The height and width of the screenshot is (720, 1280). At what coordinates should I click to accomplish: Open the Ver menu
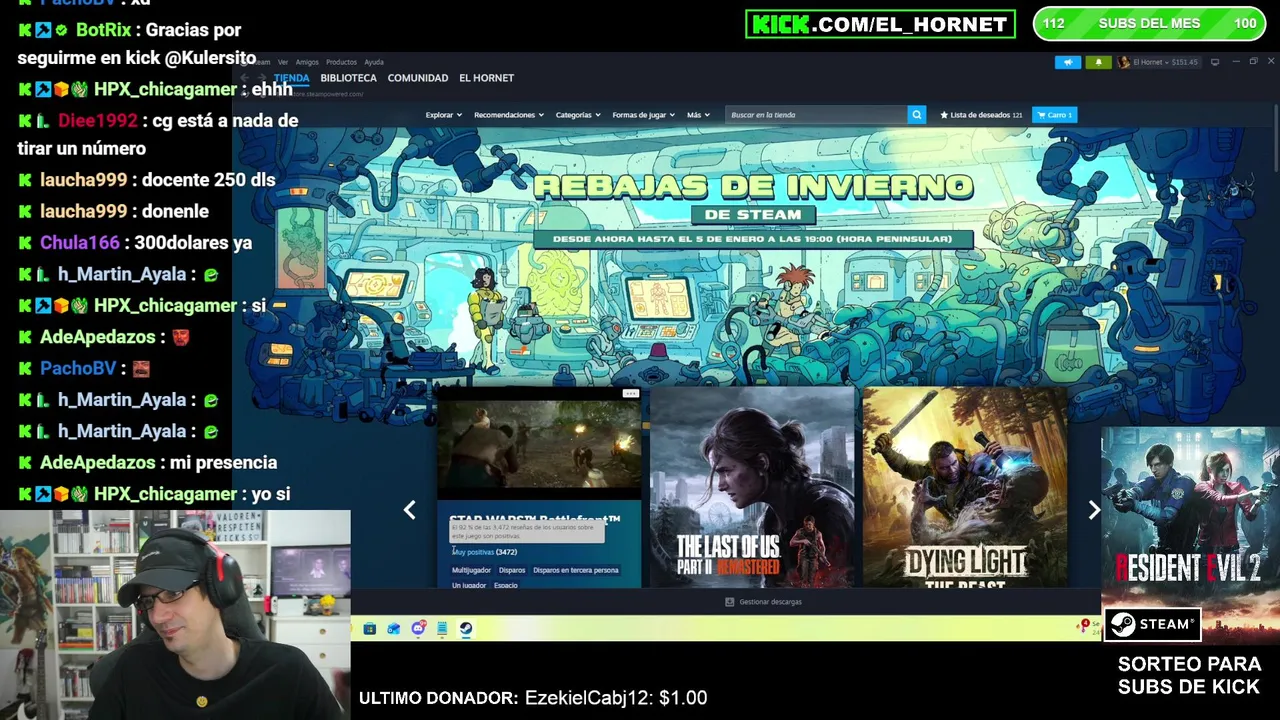[283, 62]
